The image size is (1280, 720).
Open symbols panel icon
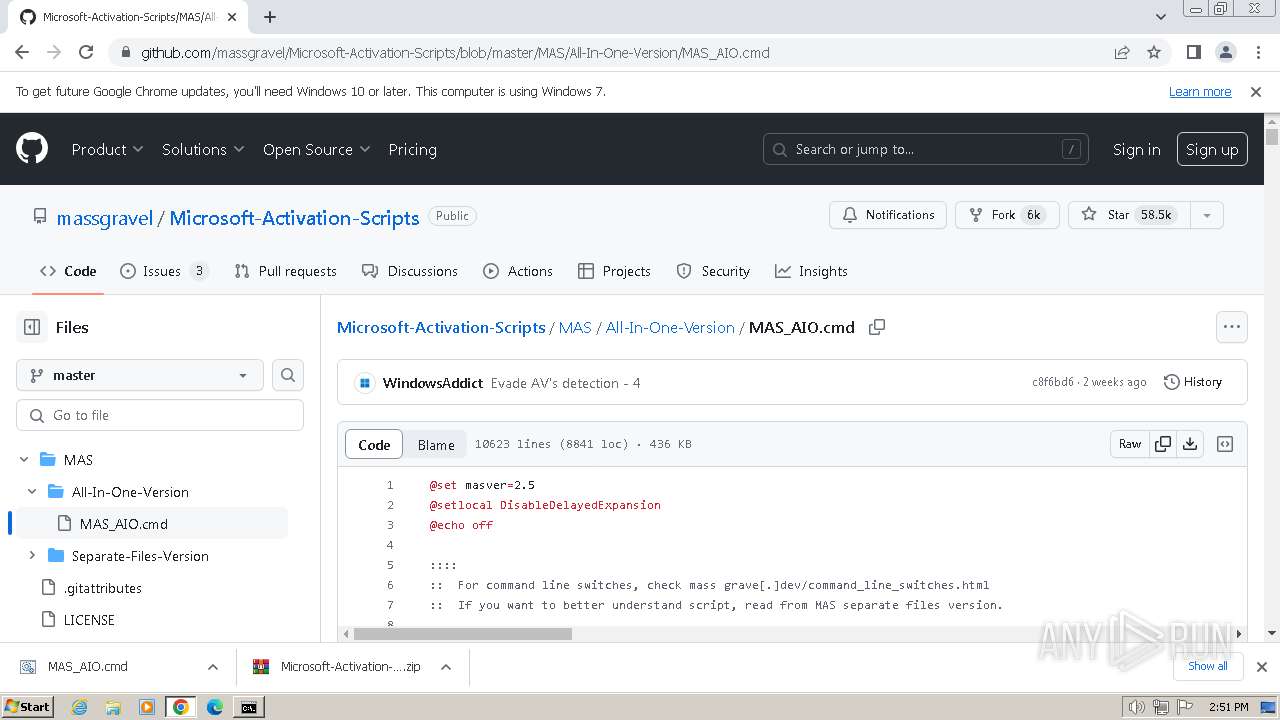coord(1225,444)
